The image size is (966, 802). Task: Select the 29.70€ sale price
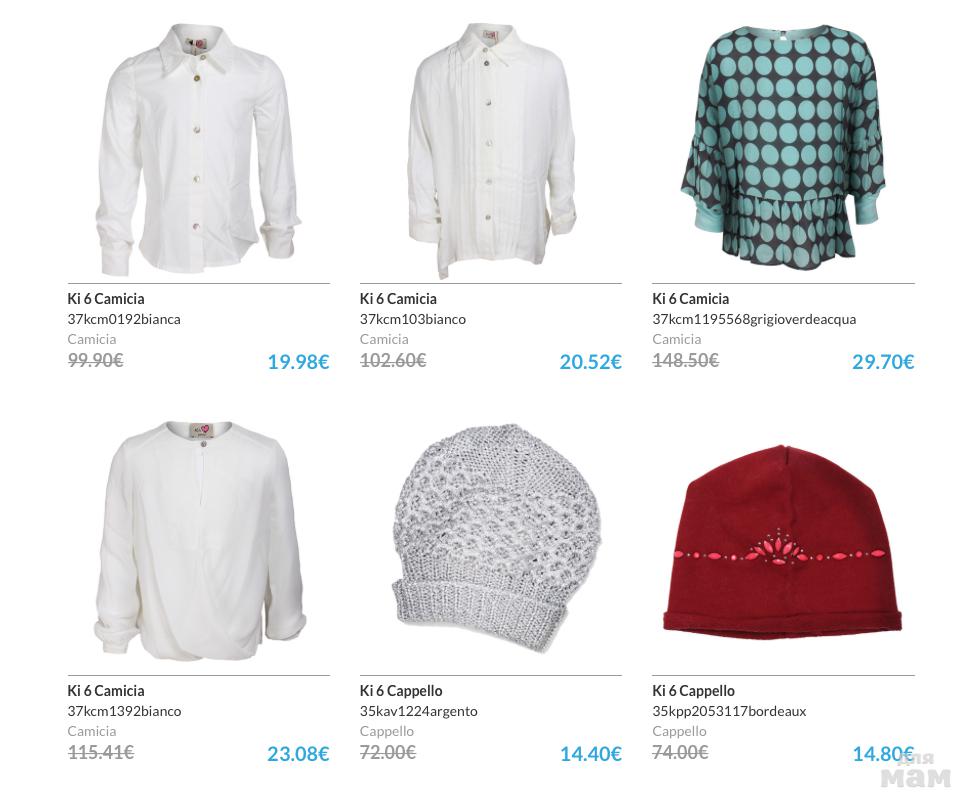coord(883,362)
